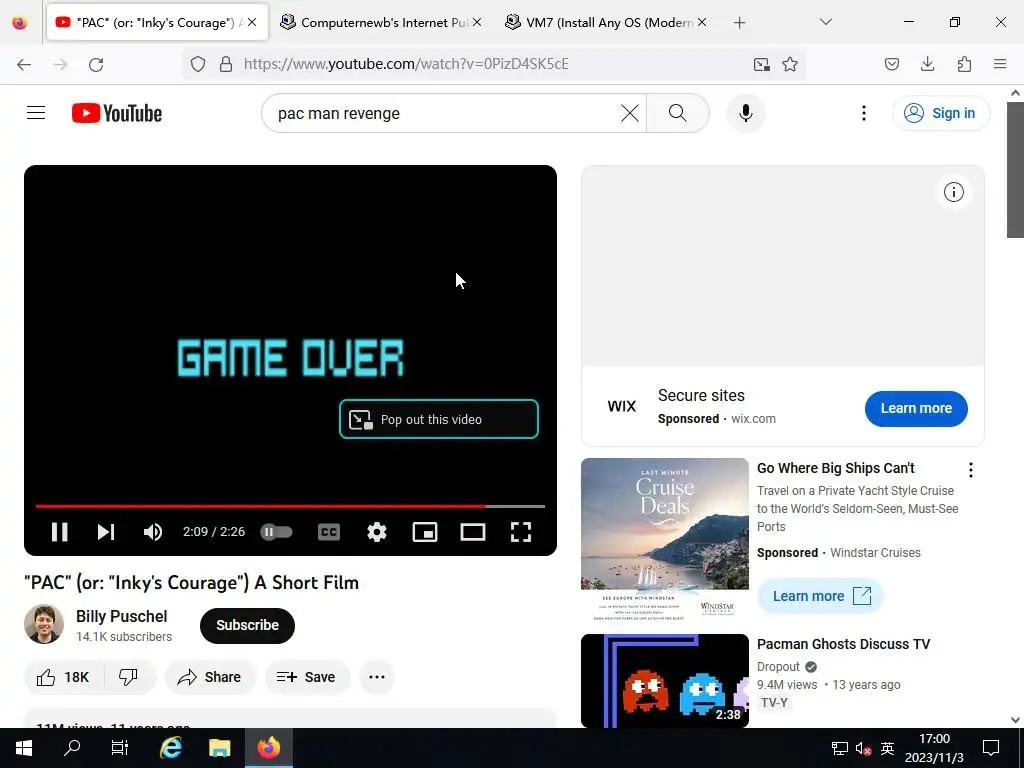
Task: Reload the current page
Action: coord(96,64)
